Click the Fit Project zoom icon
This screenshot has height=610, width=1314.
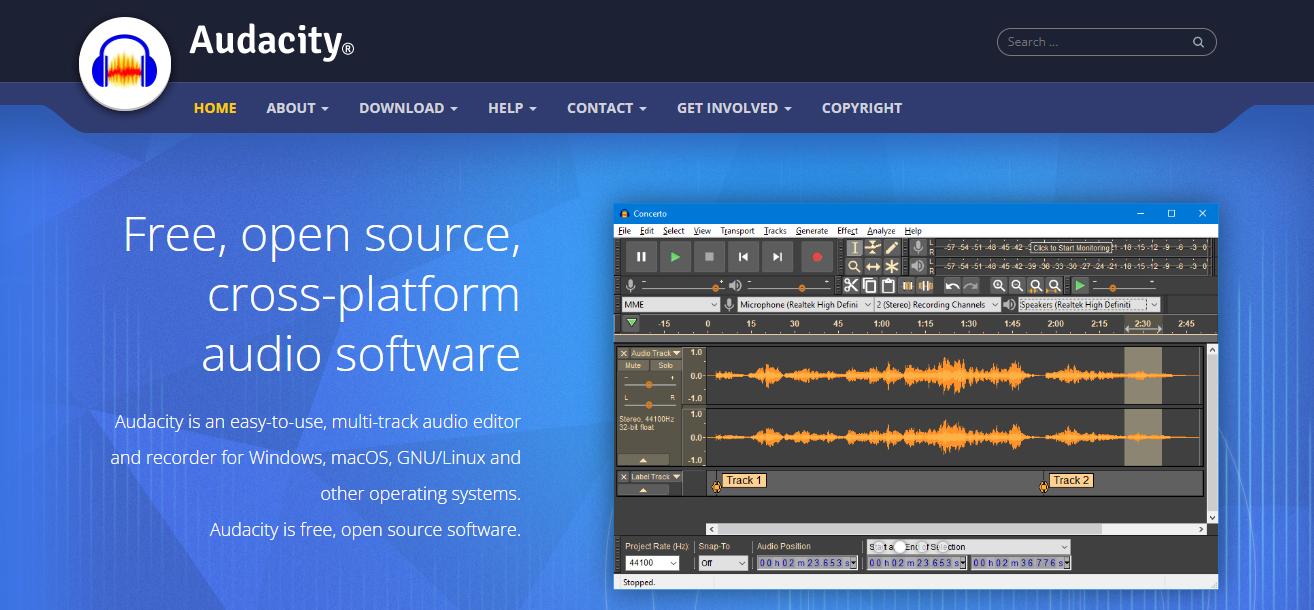pyautogui.click(x=1053, y=286)
